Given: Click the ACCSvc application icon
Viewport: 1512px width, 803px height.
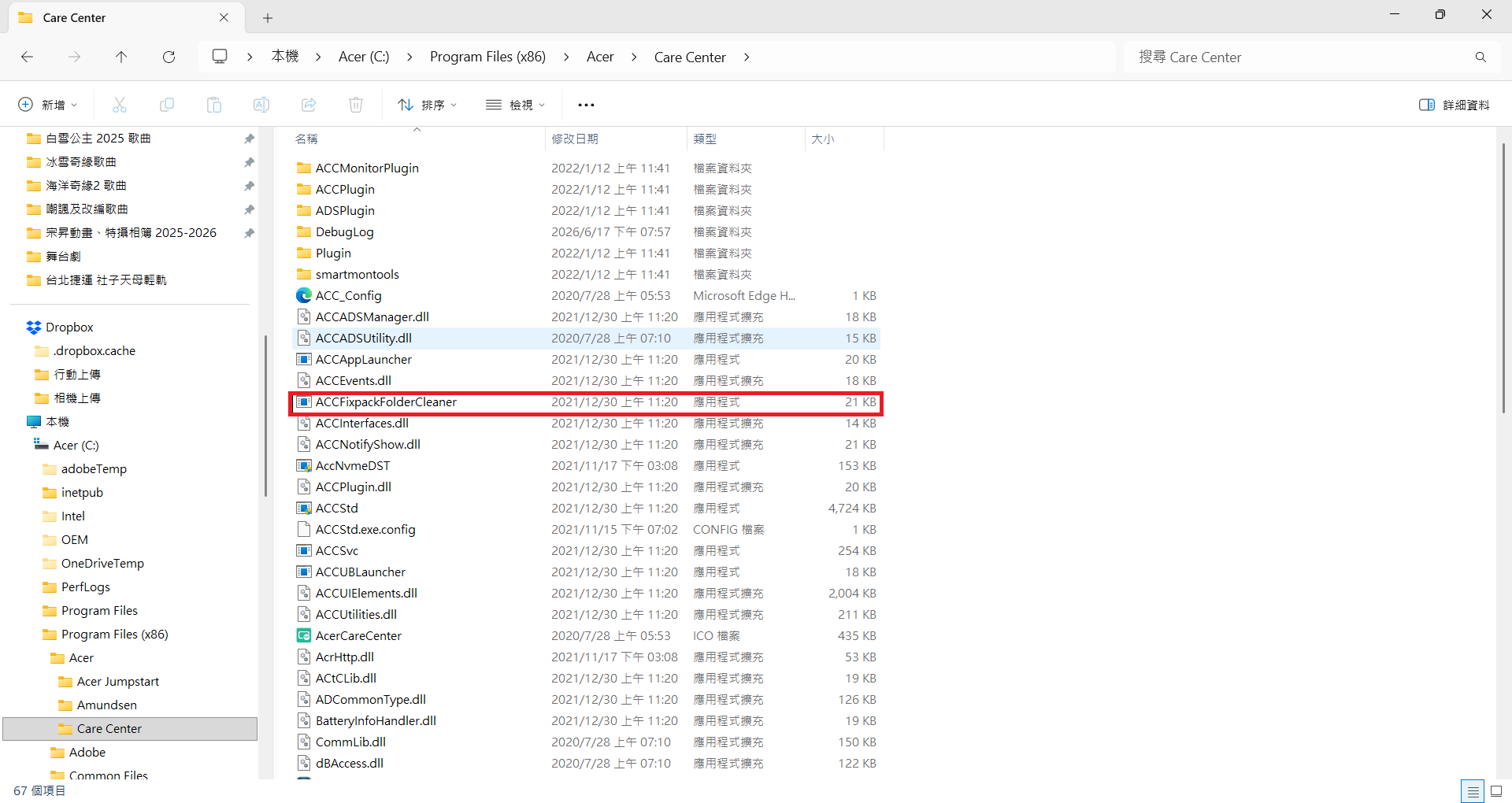Looking at the screenshot, I should pyautogui.click(x=304, y=550).
